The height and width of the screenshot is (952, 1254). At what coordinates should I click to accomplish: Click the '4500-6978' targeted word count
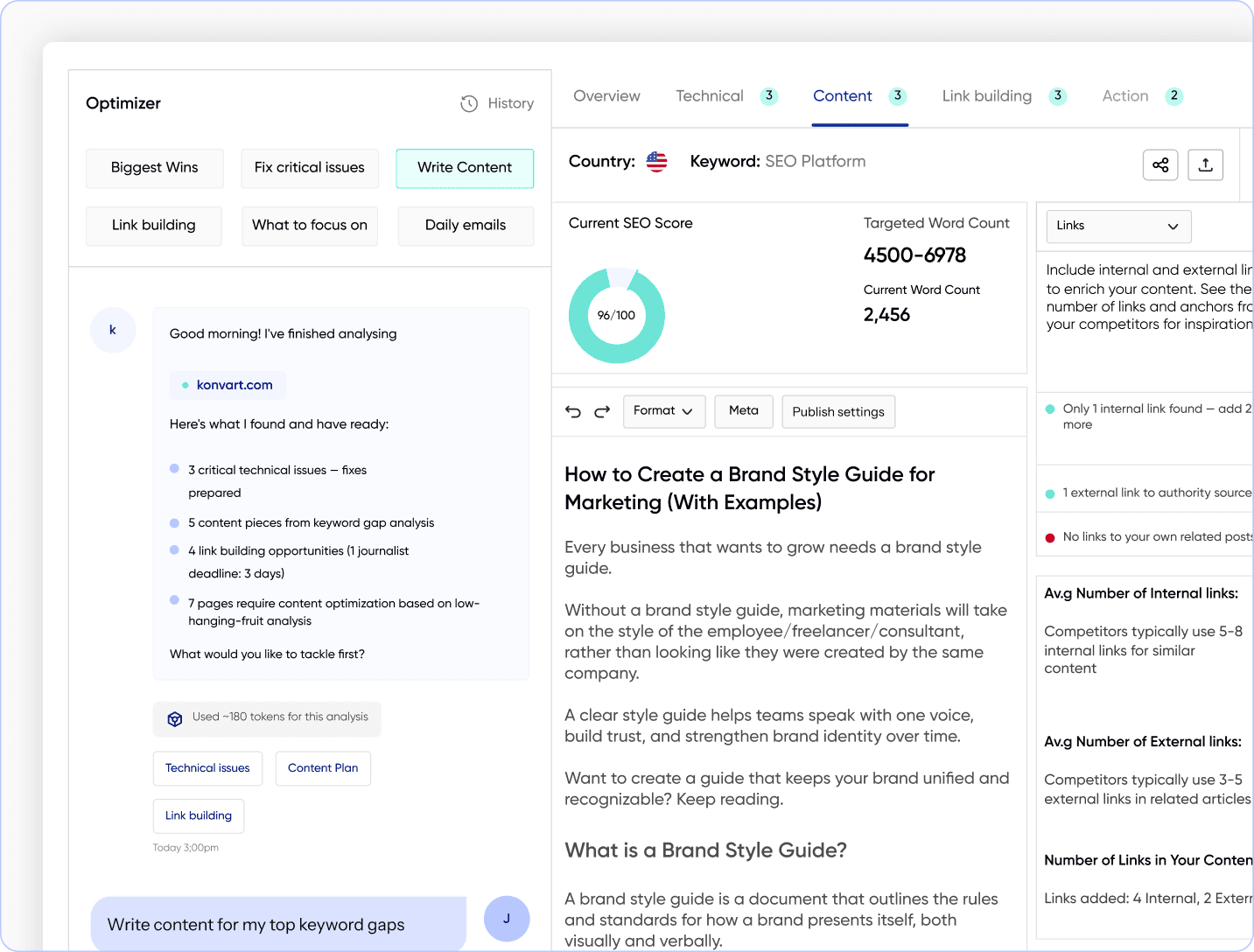(x=914, y=255)
